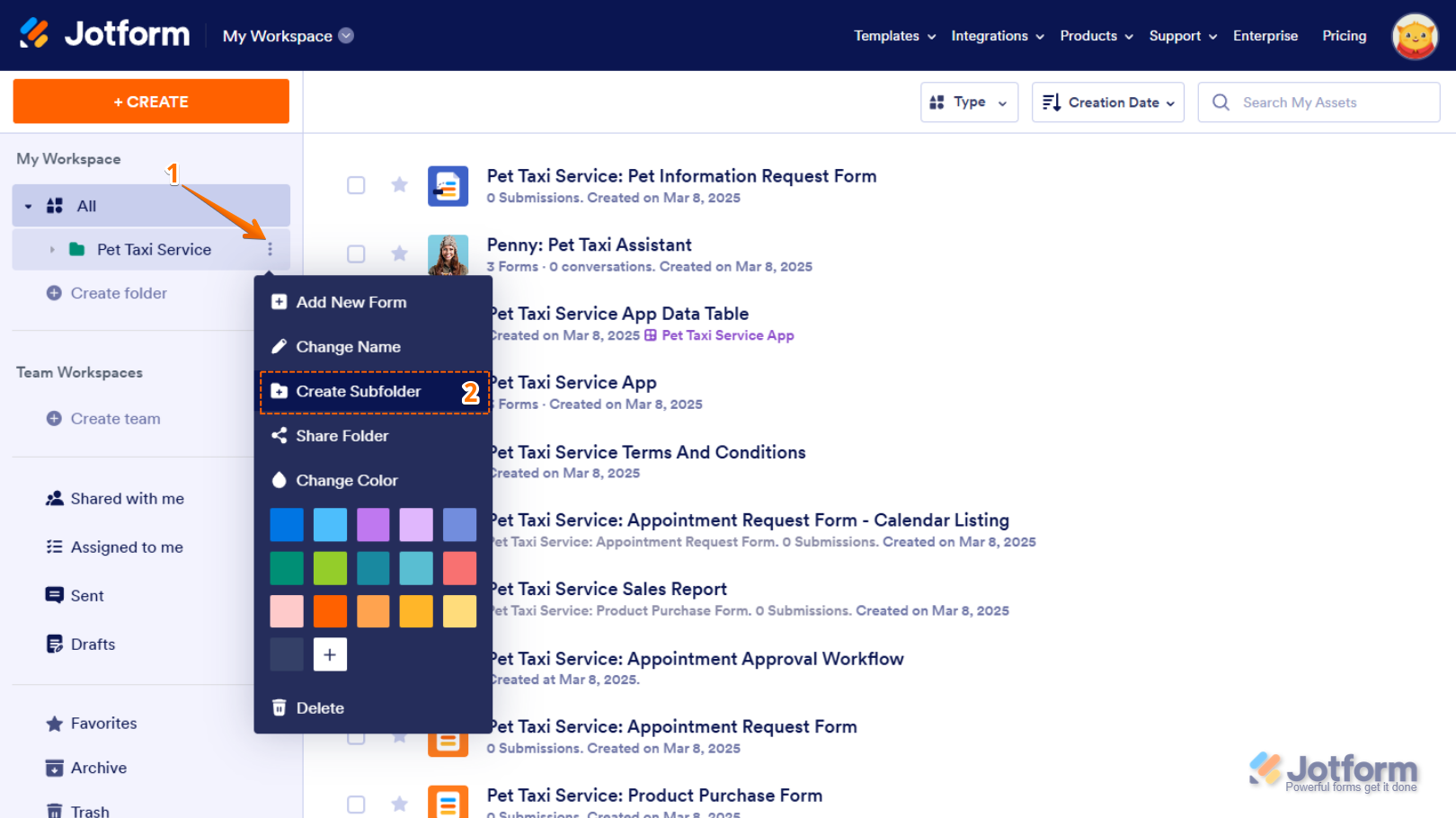Expand the Support menu
The image size is (1456, 818).
click(x=1183, y=36)
